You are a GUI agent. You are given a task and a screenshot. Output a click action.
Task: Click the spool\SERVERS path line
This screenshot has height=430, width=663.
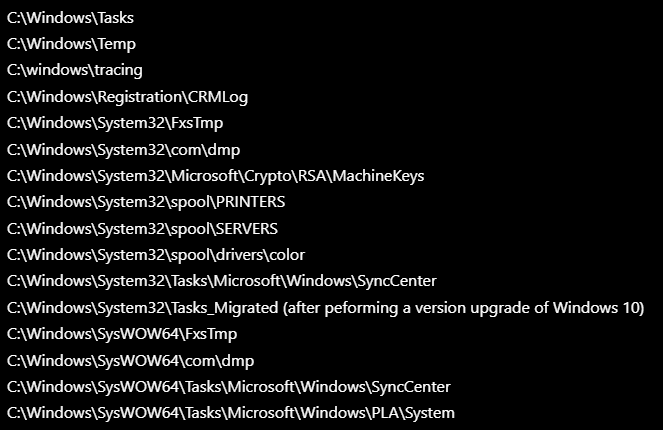coord(142,229)
